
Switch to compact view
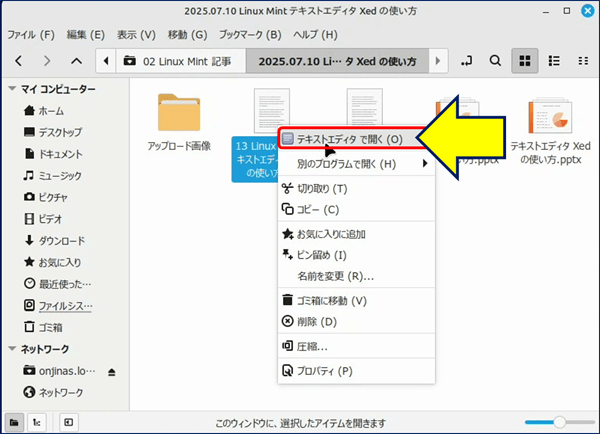coord(583,61)
